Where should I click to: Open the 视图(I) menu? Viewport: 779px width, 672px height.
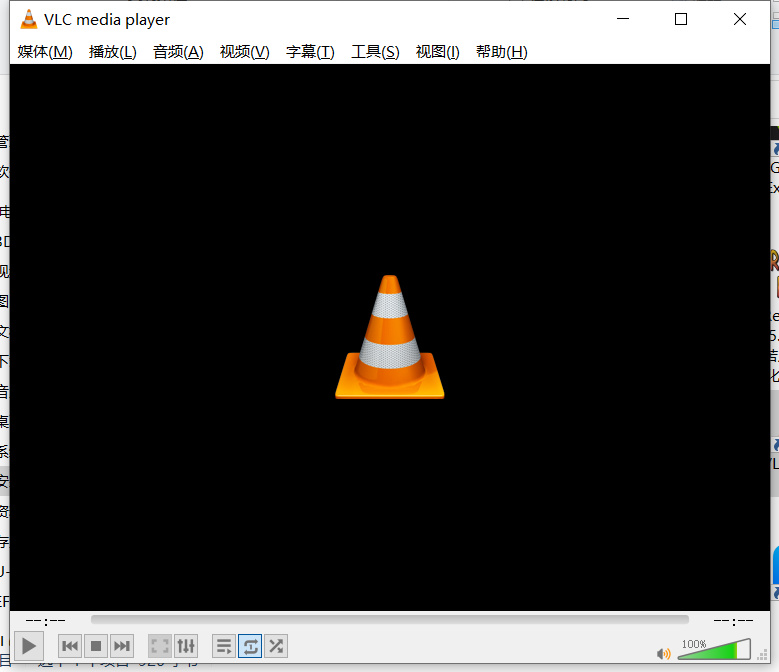437,52
